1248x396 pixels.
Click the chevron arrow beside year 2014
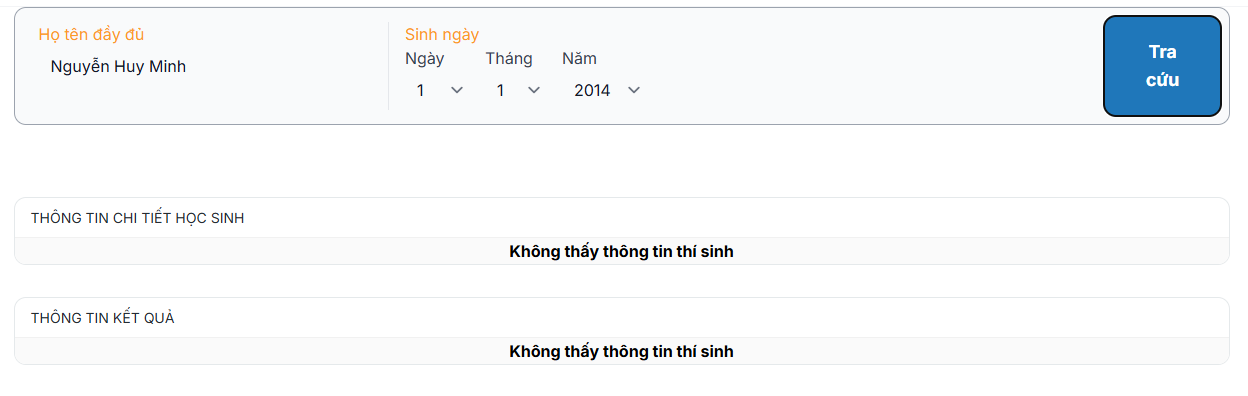tap(633, 90)
